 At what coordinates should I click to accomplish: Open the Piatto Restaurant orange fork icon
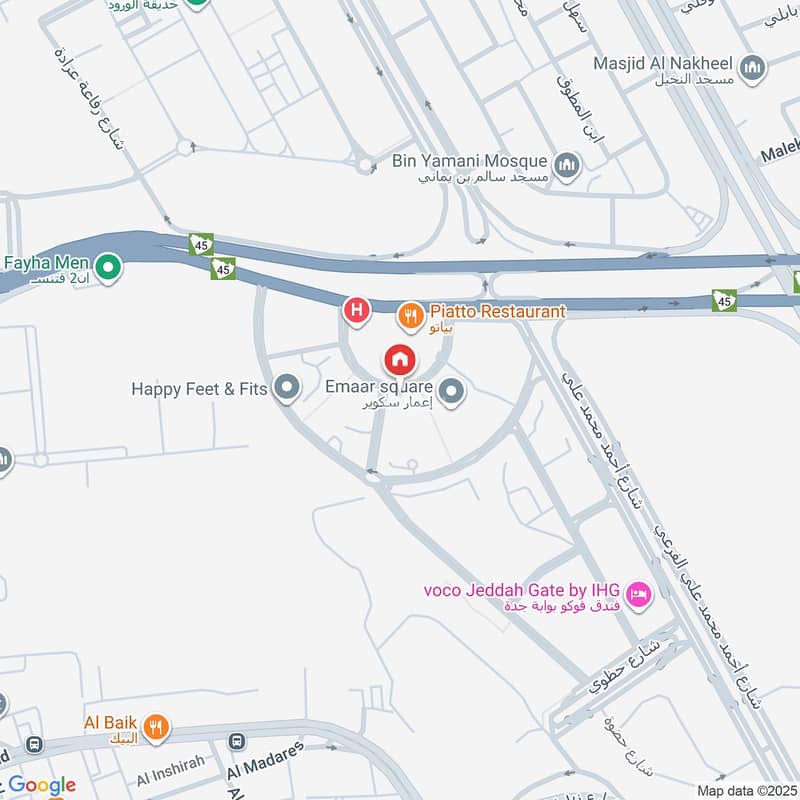[x=411, y=317]
